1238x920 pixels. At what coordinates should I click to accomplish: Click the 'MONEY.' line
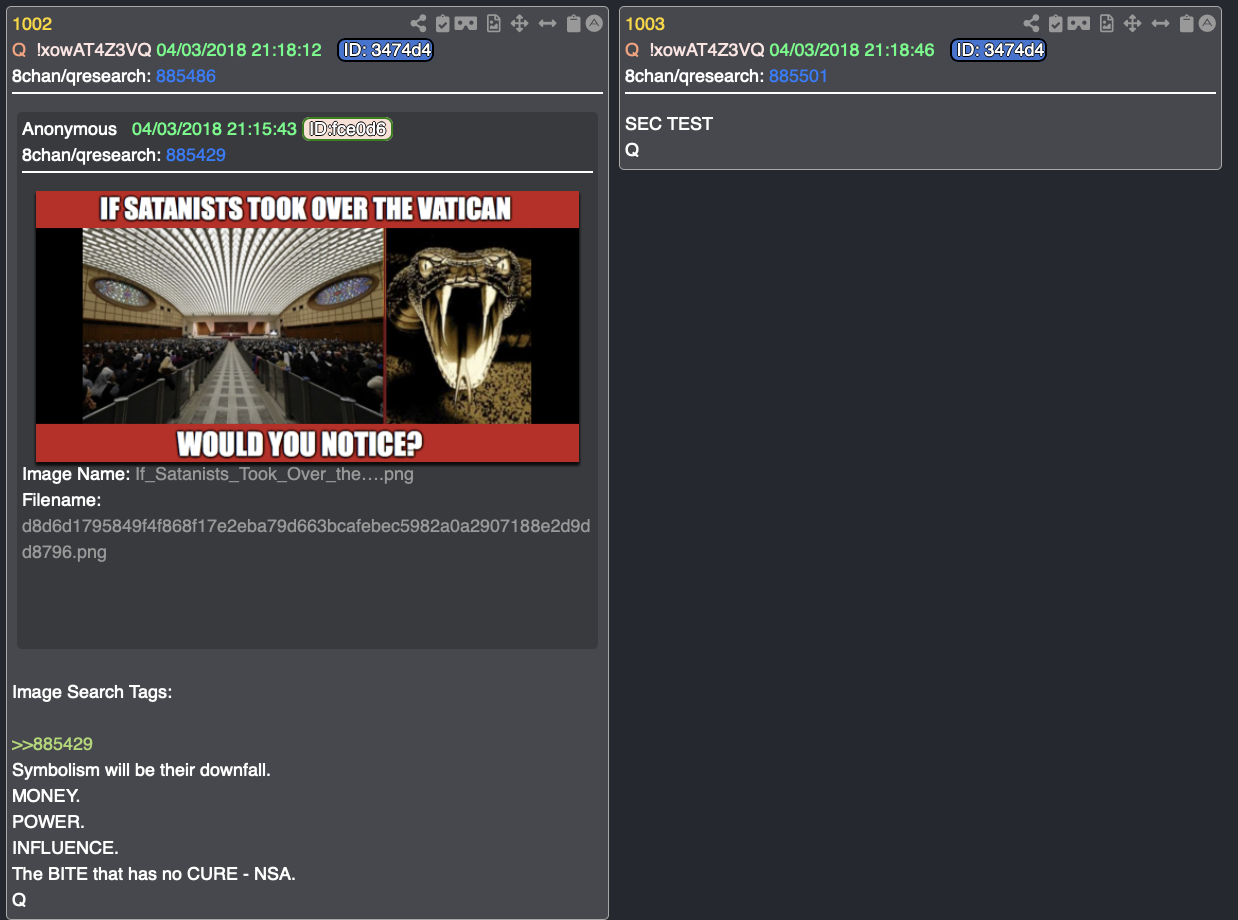[46, 796]
